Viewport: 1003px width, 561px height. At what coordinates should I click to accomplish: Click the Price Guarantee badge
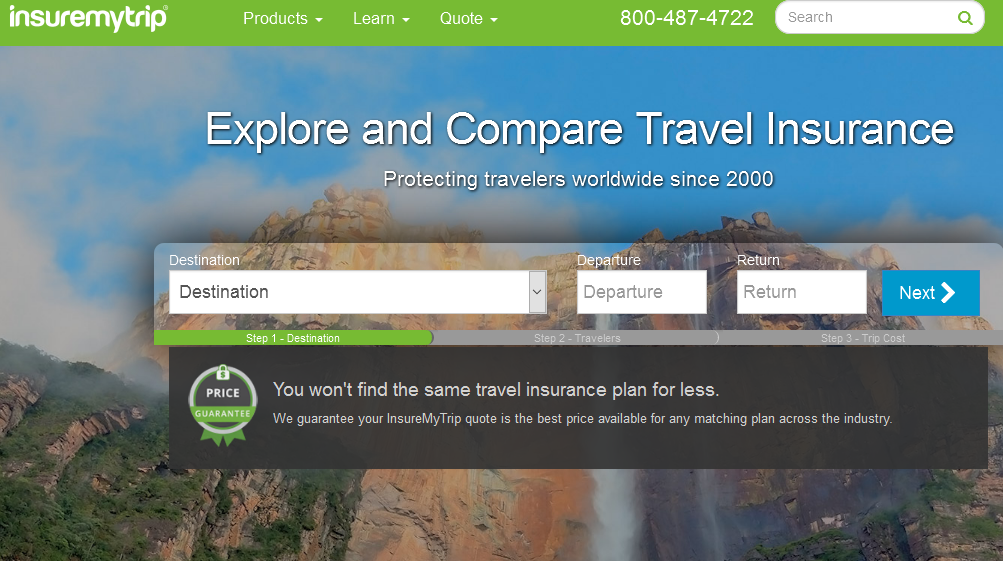point(223,405)
